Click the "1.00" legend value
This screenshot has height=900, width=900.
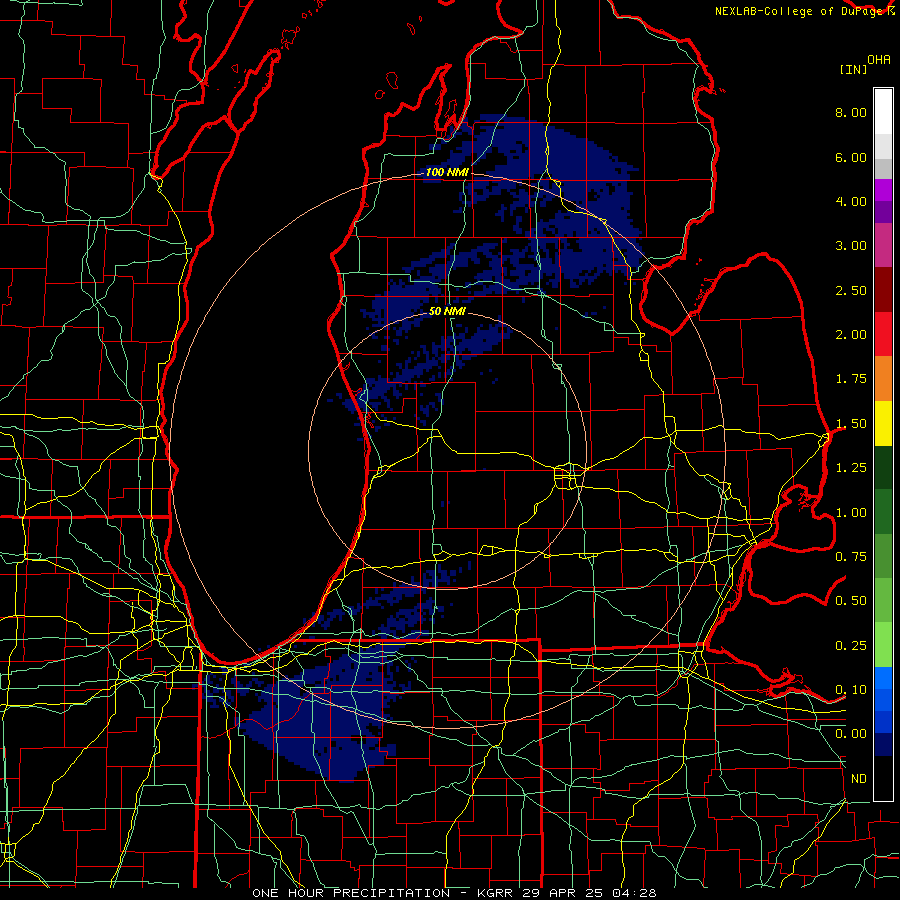point(851,513)
